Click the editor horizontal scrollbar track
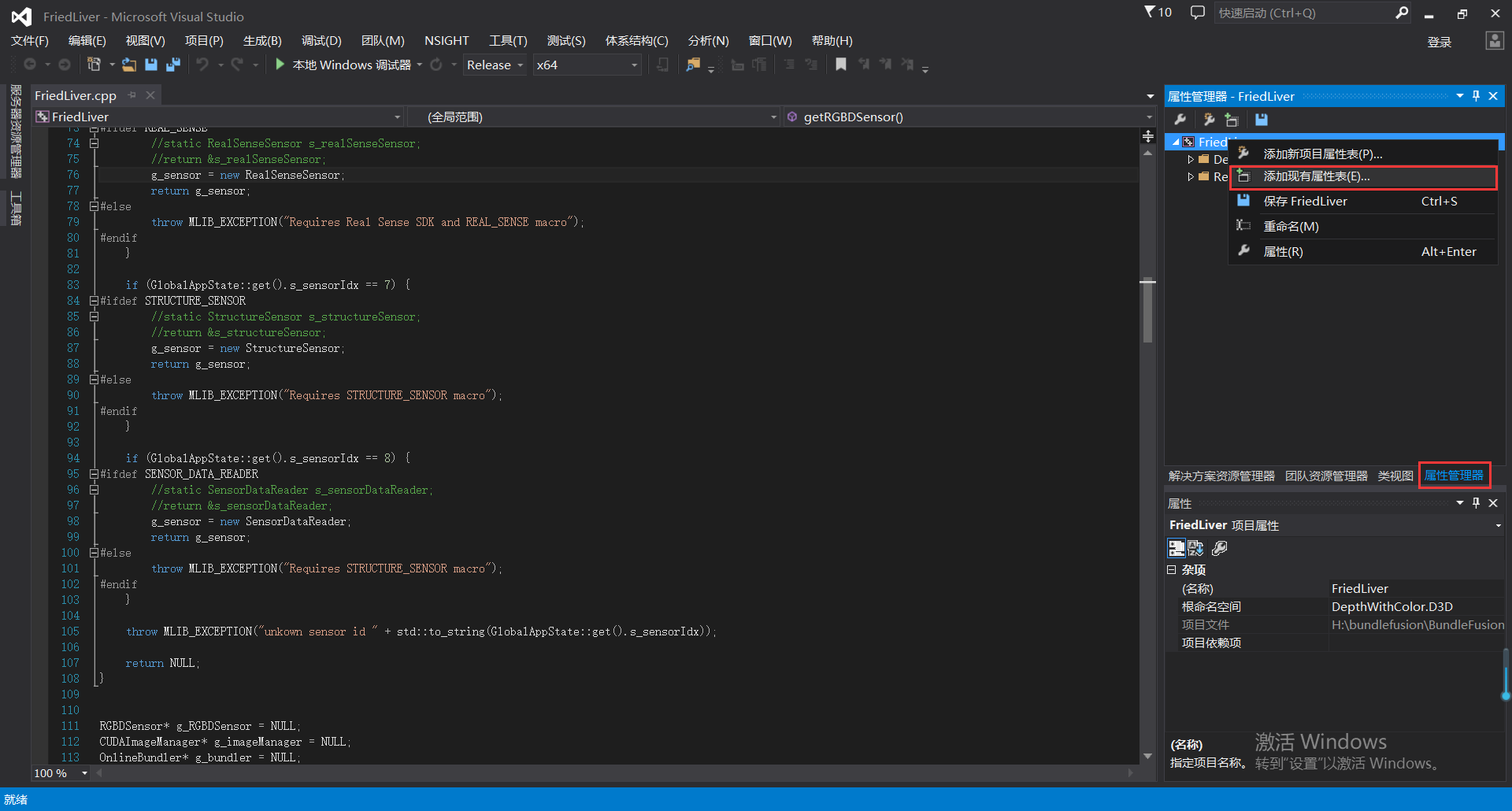 [x=614, y=773]
